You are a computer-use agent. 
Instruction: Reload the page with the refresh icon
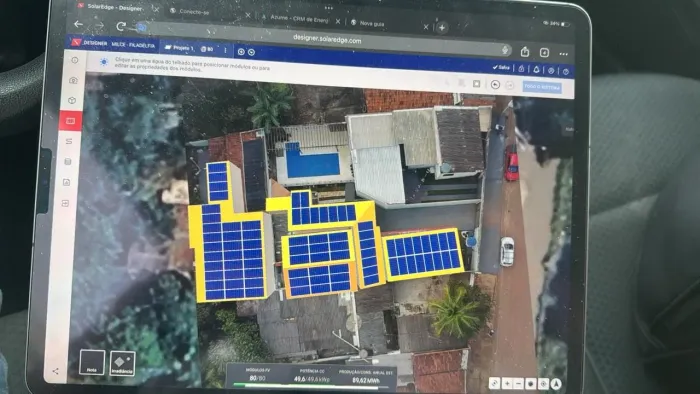tap(121, 27)
